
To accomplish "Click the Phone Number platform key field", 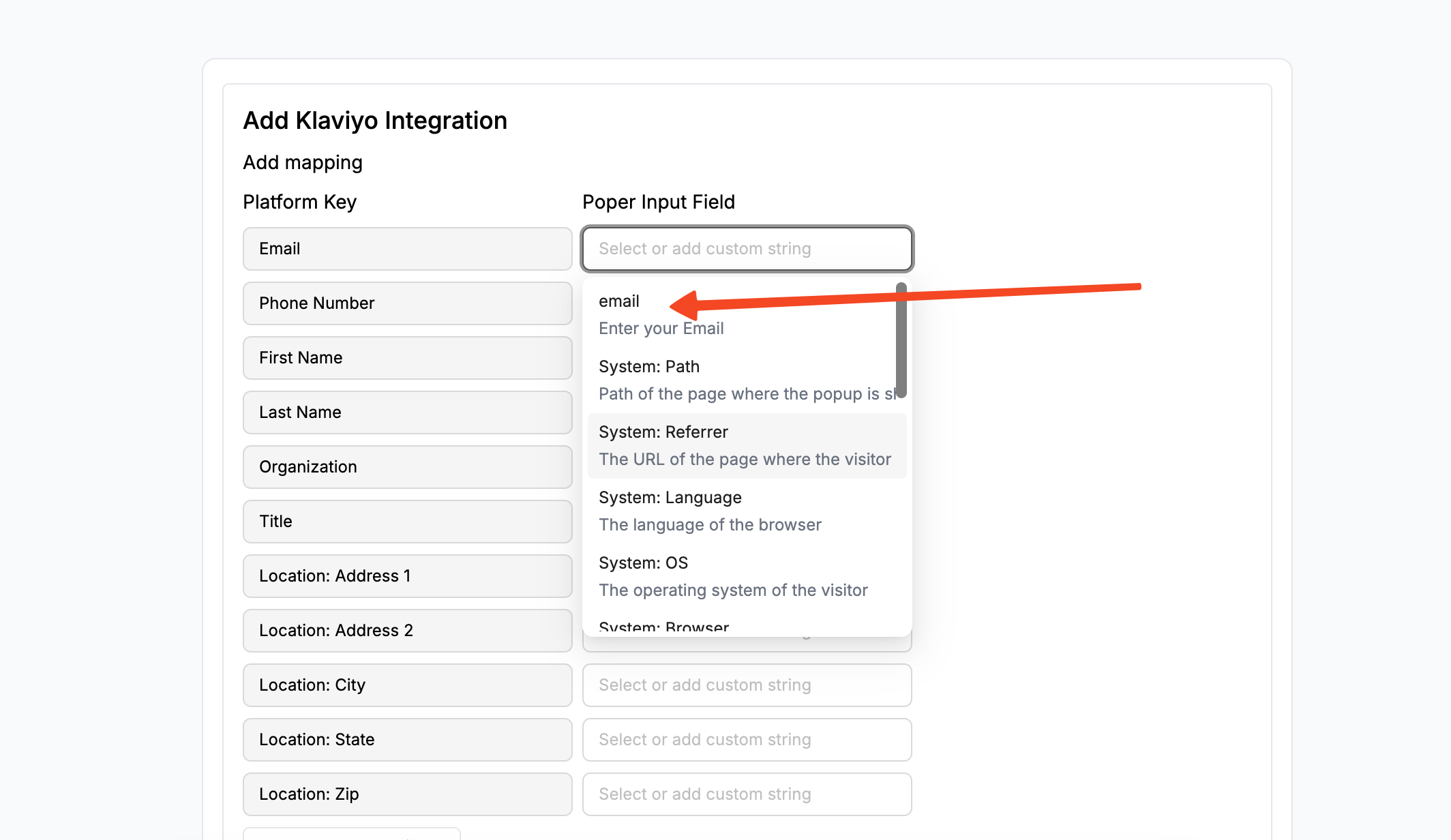I will click(408, 303).
